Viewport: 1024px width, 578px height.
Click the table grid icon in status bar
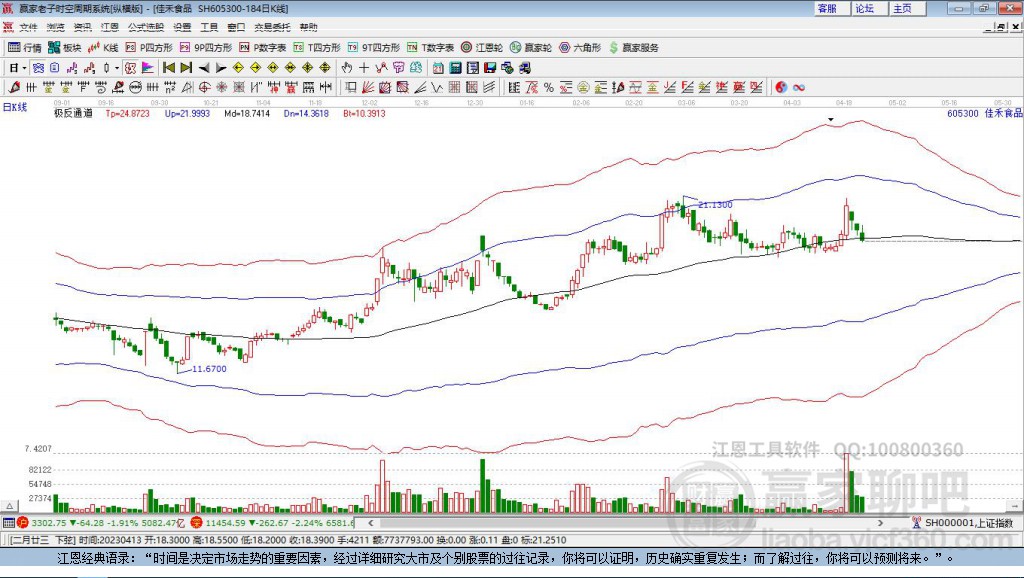click(x=8, y=522)
